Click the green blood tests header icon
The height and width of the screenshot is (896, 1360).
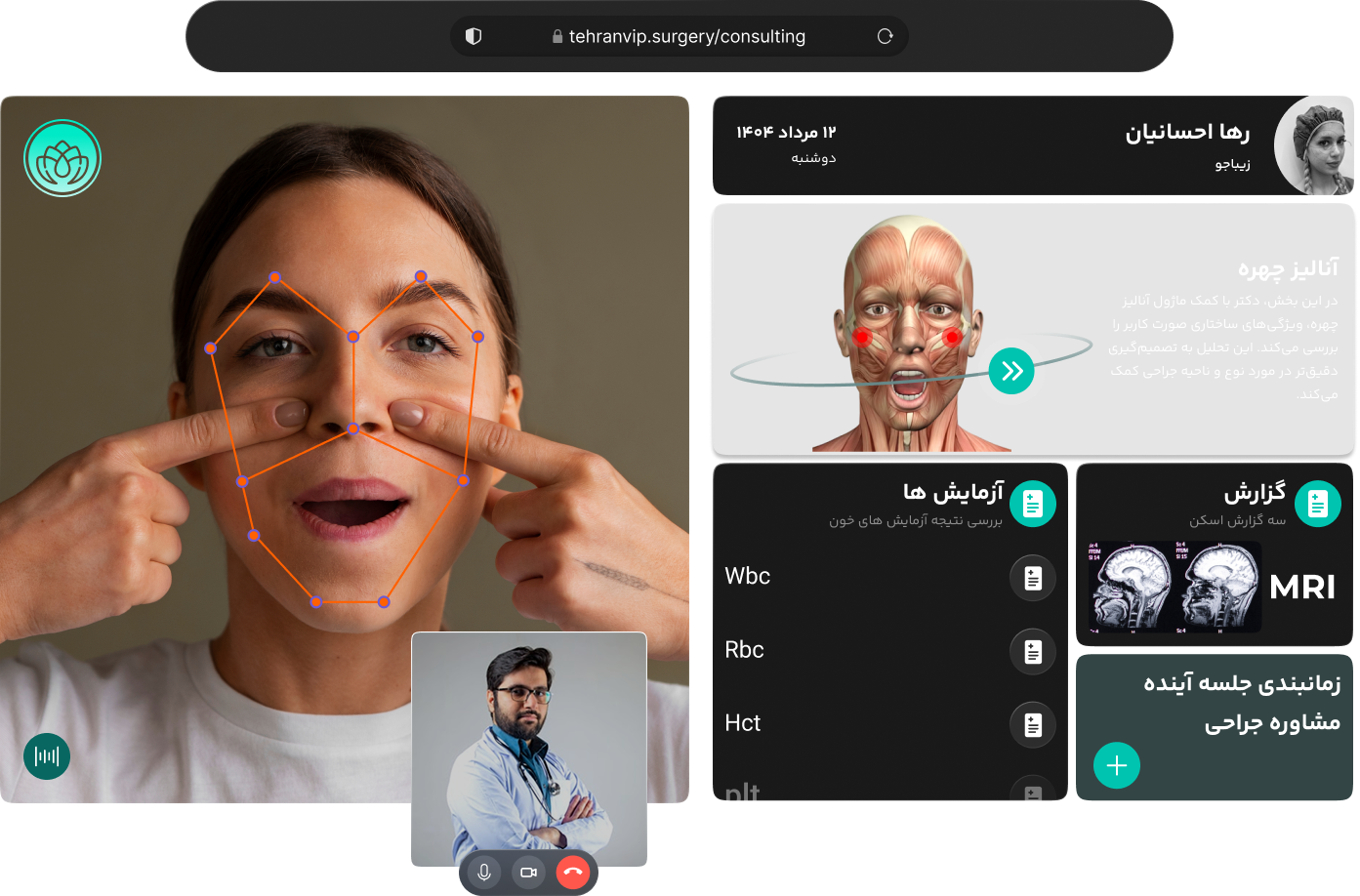1032,504
